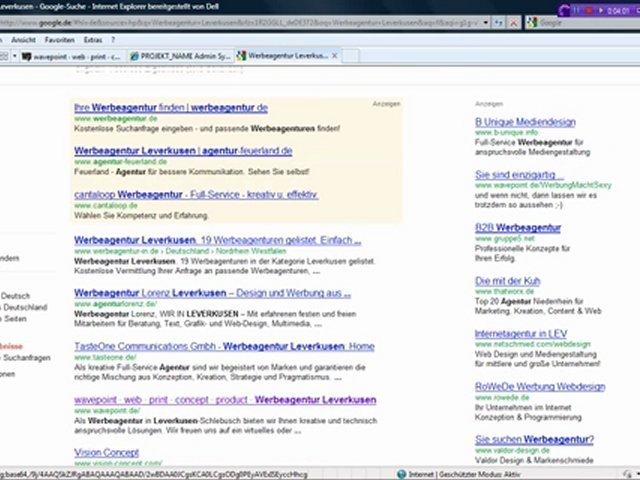Click green URL www.werbeagentur.de
Screen dimensions: 640x480
(x=116, y=119)
